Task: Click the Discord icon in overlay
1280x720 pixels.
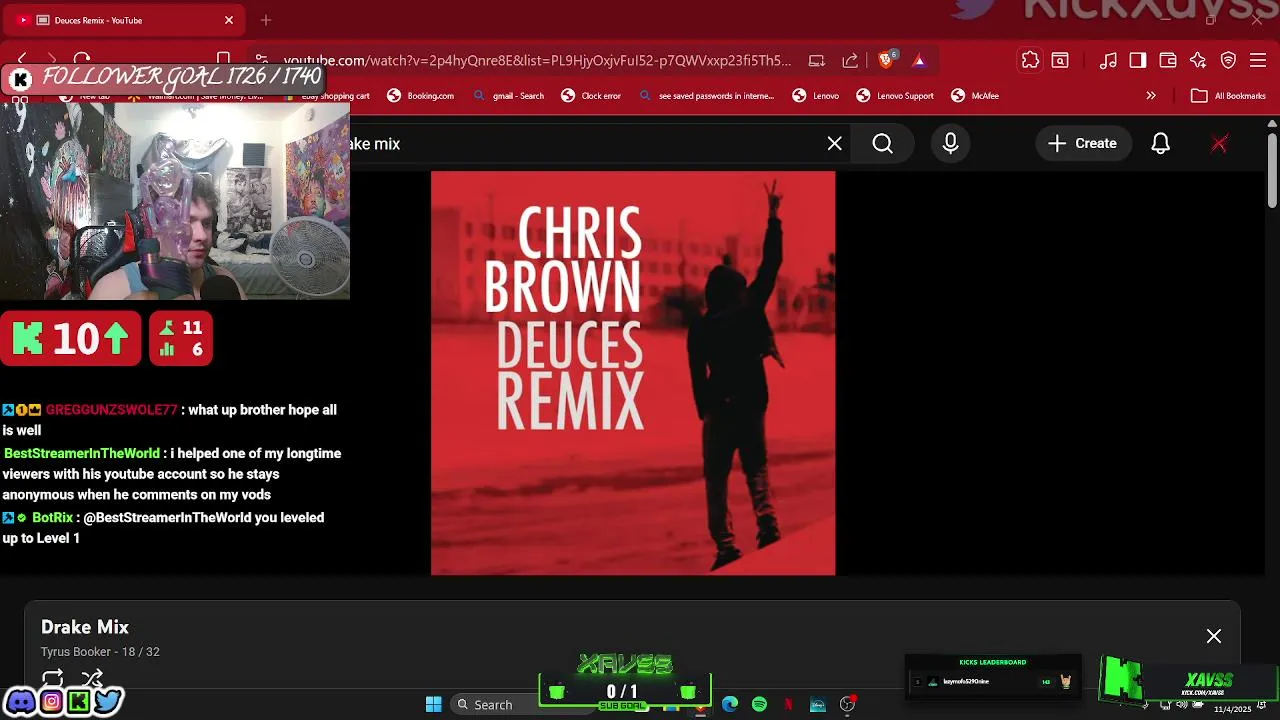Action: click(x=20, y=701)
